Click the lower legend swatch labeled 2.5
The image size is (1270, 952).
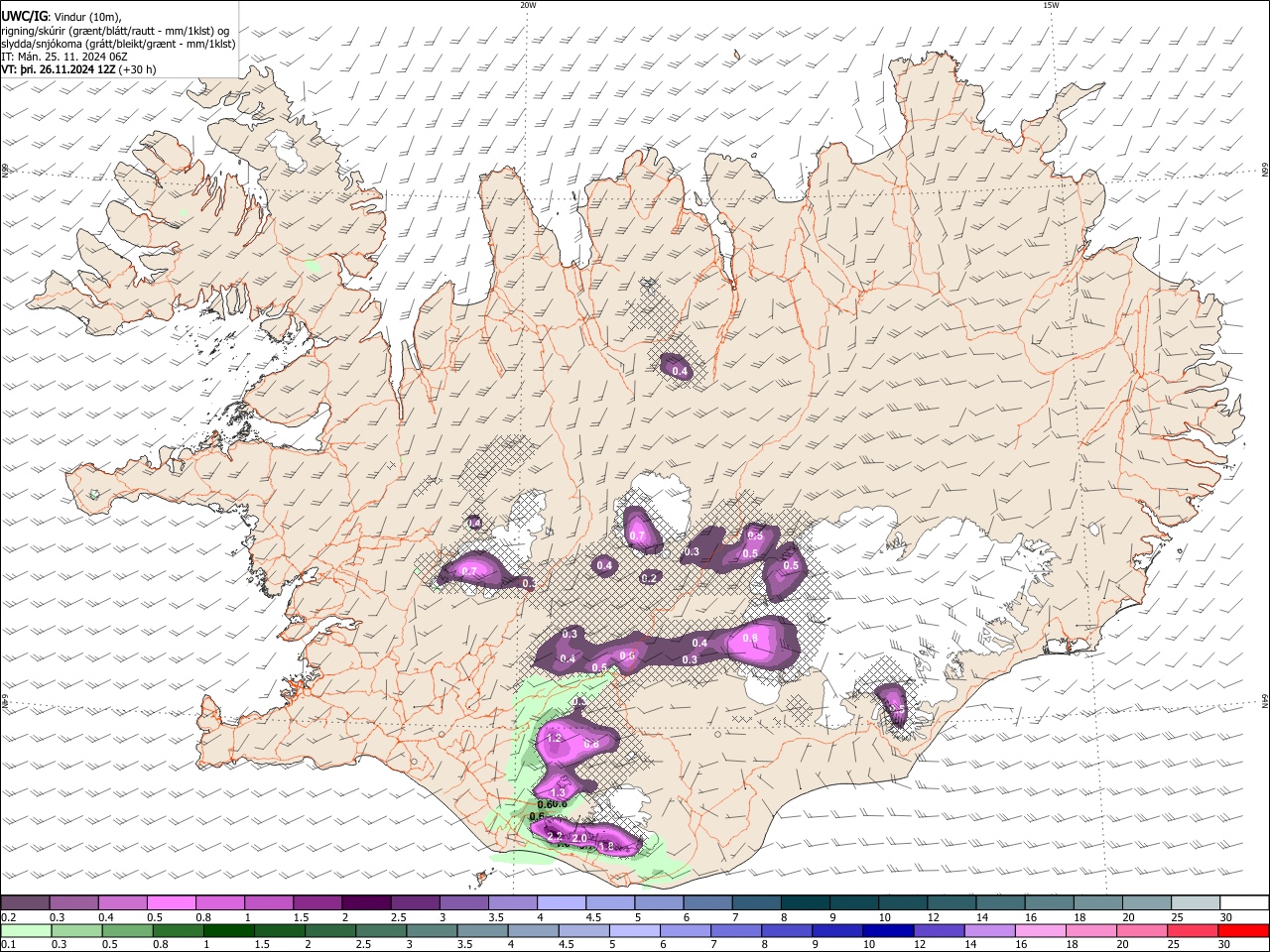coord(380,930)
